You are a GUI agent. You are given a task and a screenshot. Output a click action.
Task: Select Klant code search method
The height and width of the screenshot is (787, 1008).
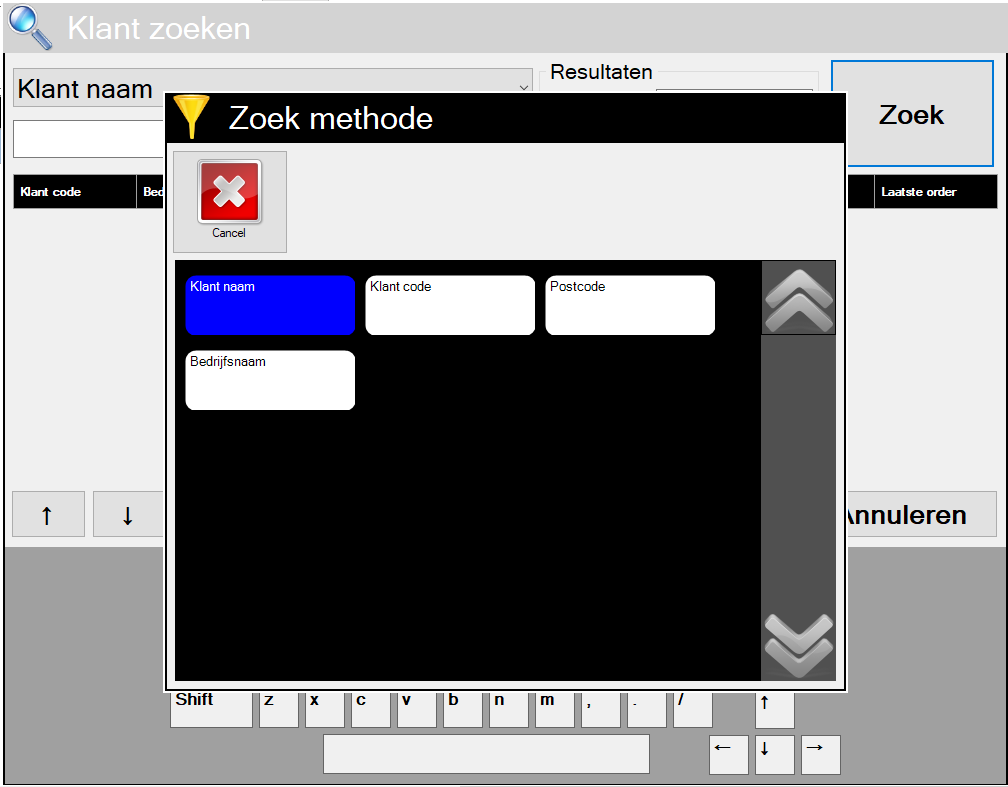(x=450, y=305)
